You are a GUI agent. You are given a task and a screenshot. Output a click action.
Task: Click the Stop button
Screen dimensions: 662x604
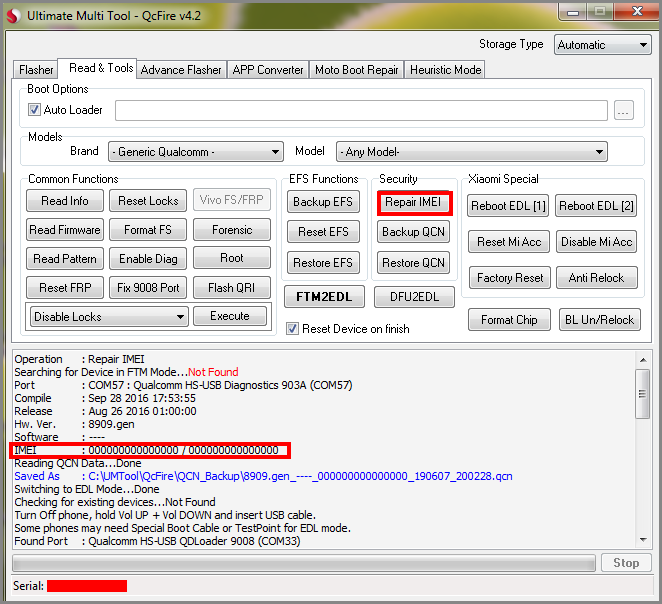[x=626, y=563]
